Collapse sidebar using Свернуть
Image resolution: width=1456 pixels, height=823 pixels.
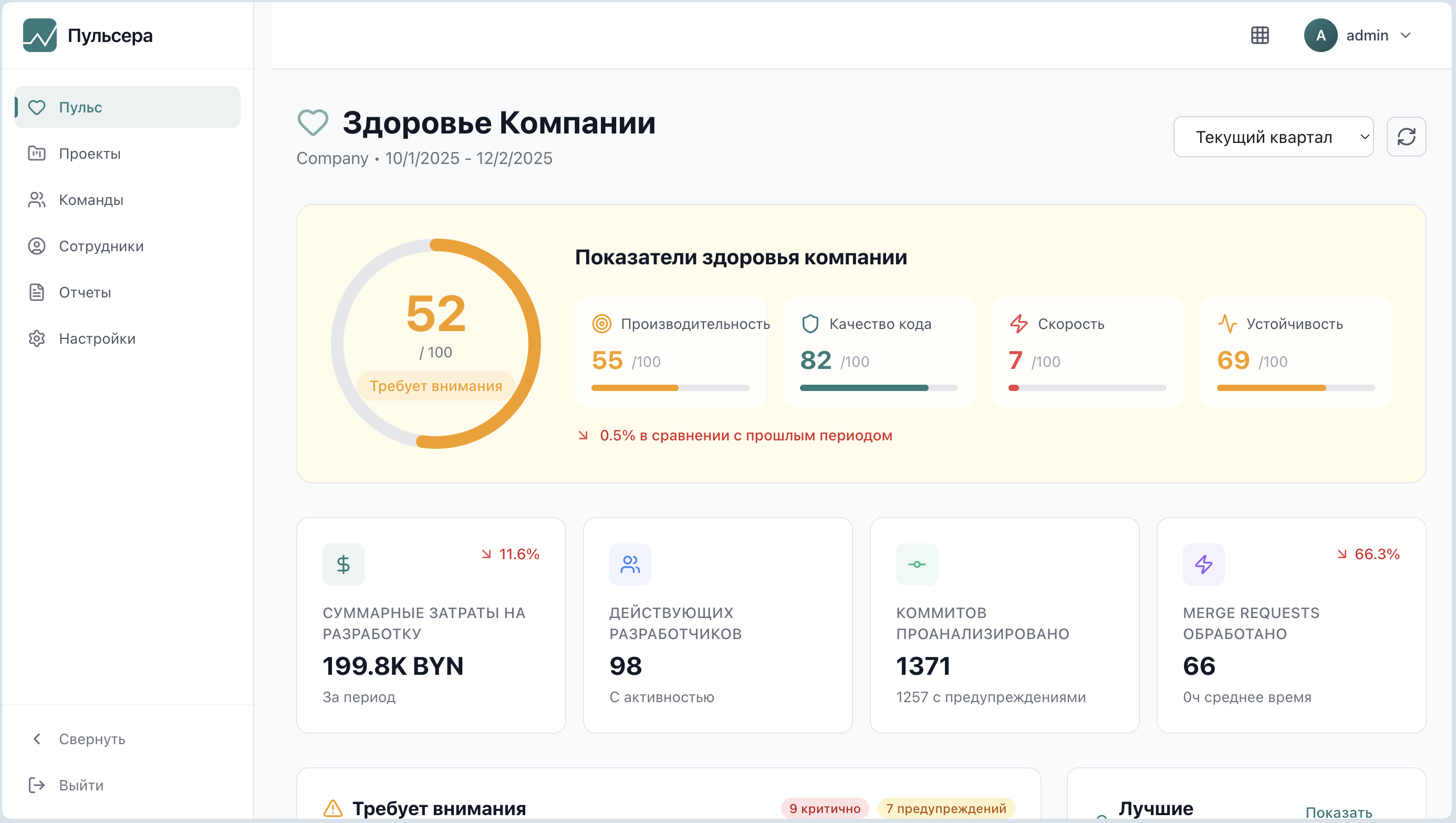coord(91,739)
